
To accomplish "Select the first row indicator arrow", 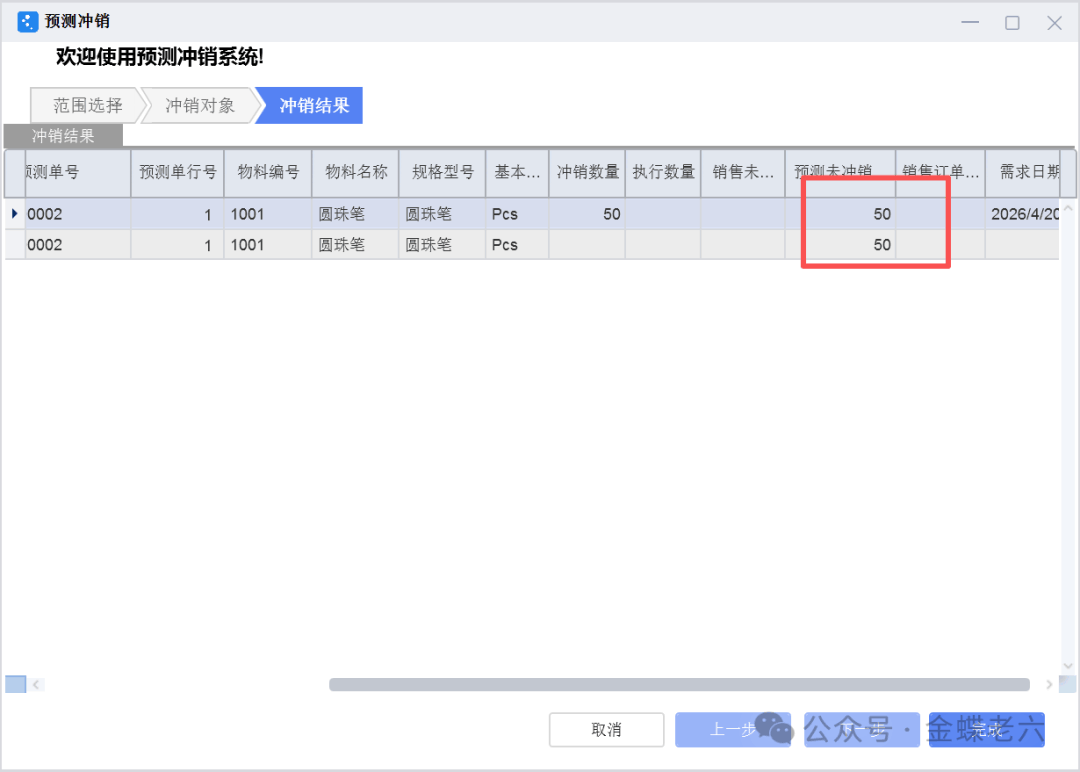I will coord(14,214).
